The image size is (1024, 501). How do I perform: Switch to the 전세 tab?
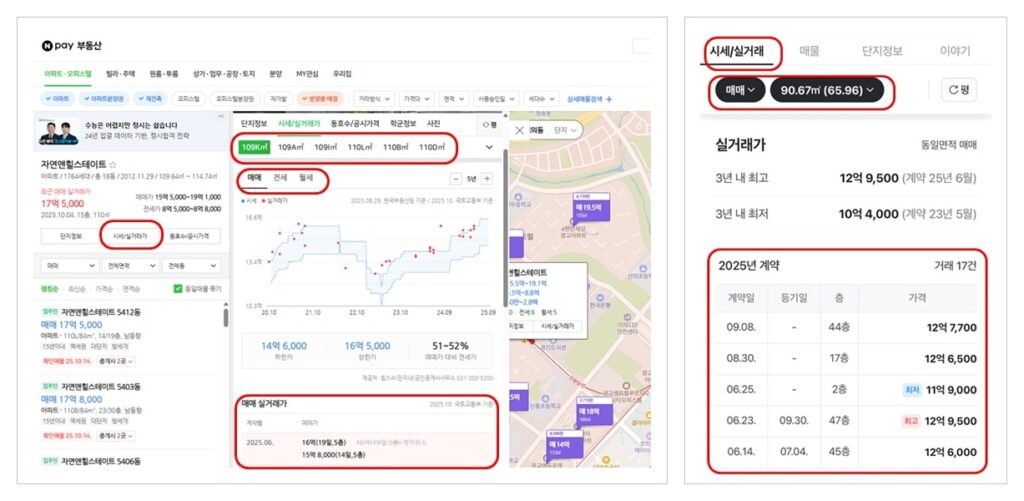[280, 178]
